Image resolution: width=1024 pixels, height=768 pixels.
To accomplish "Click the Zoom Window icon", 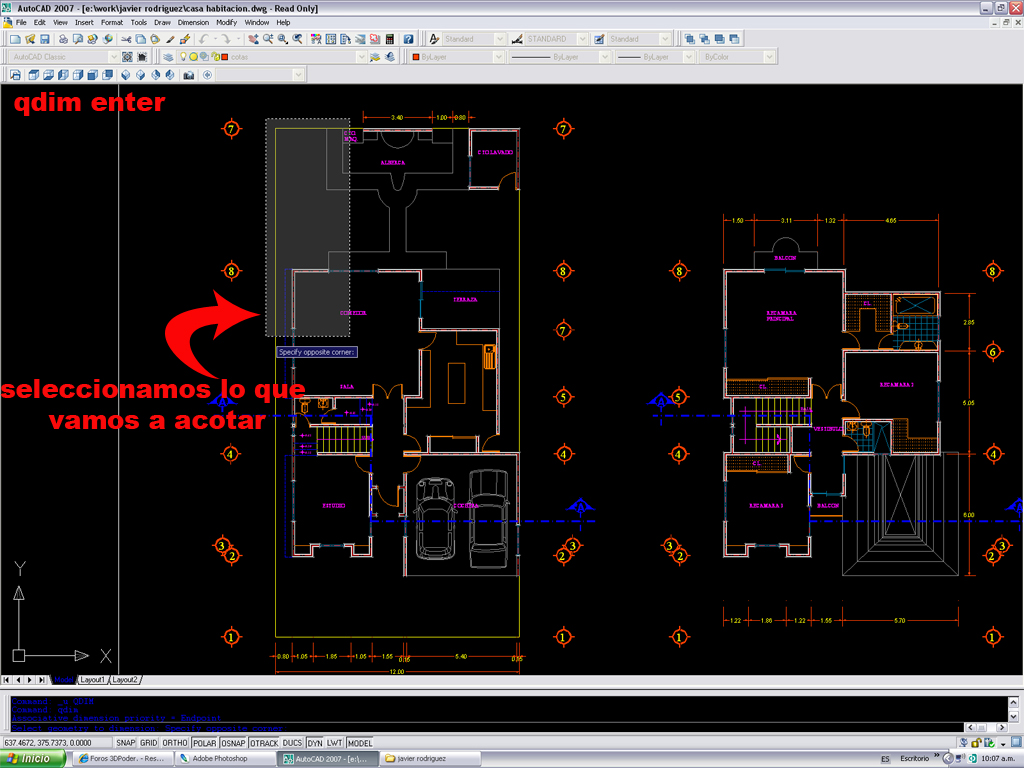I will [283, 39].
